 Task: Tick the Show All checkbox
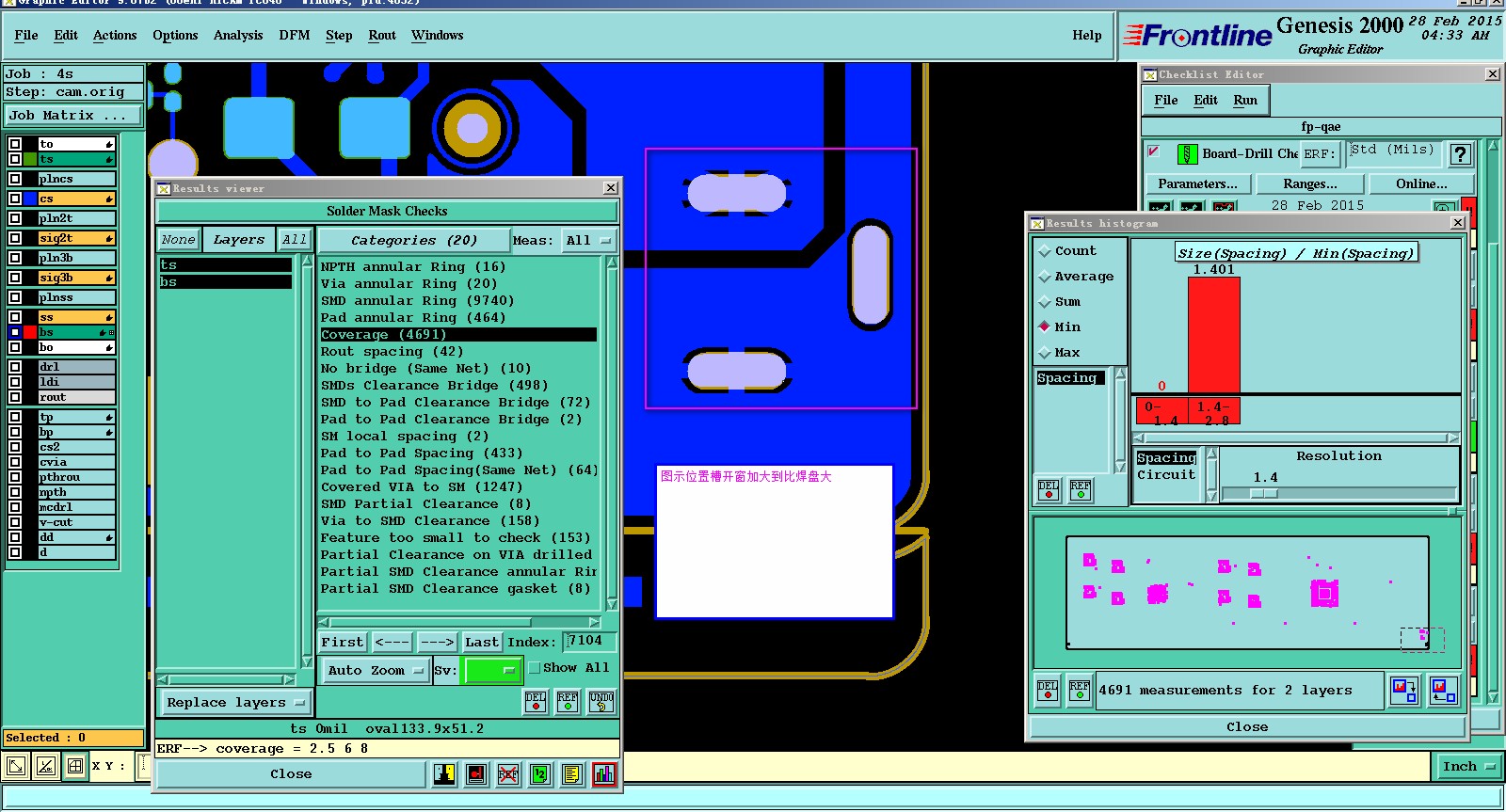click(534, 668)
